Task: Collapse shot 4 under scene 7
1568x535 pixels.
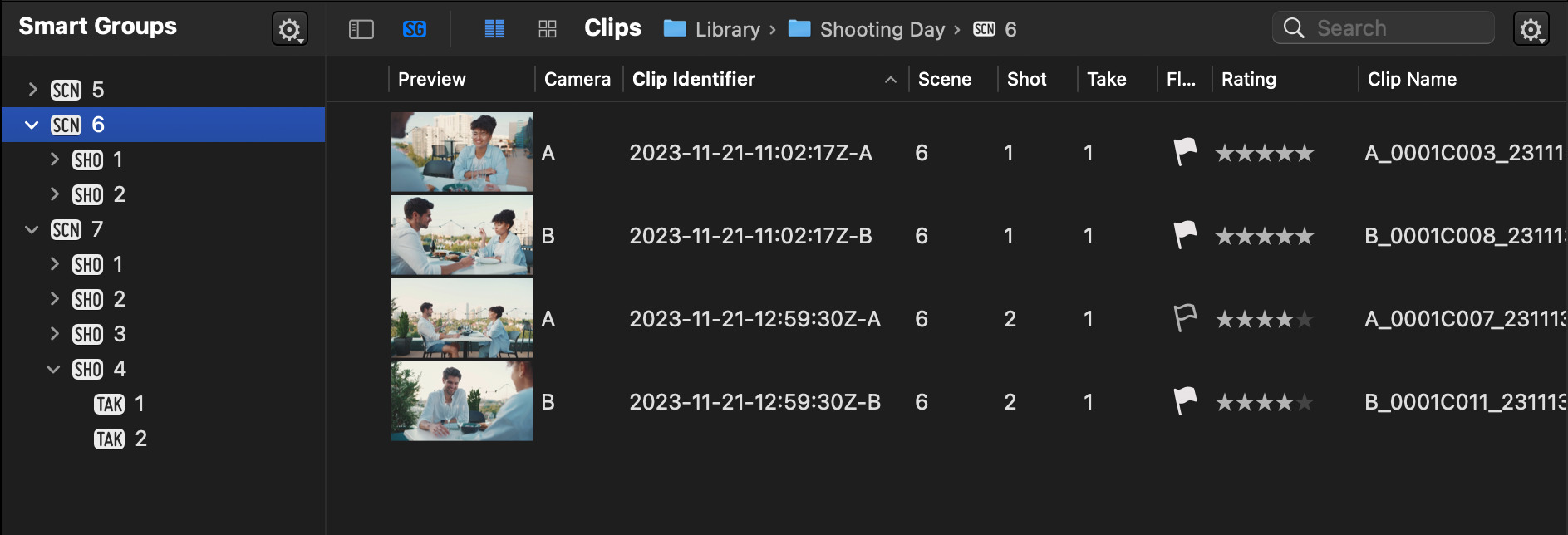Action: click(x=53, y=369)
